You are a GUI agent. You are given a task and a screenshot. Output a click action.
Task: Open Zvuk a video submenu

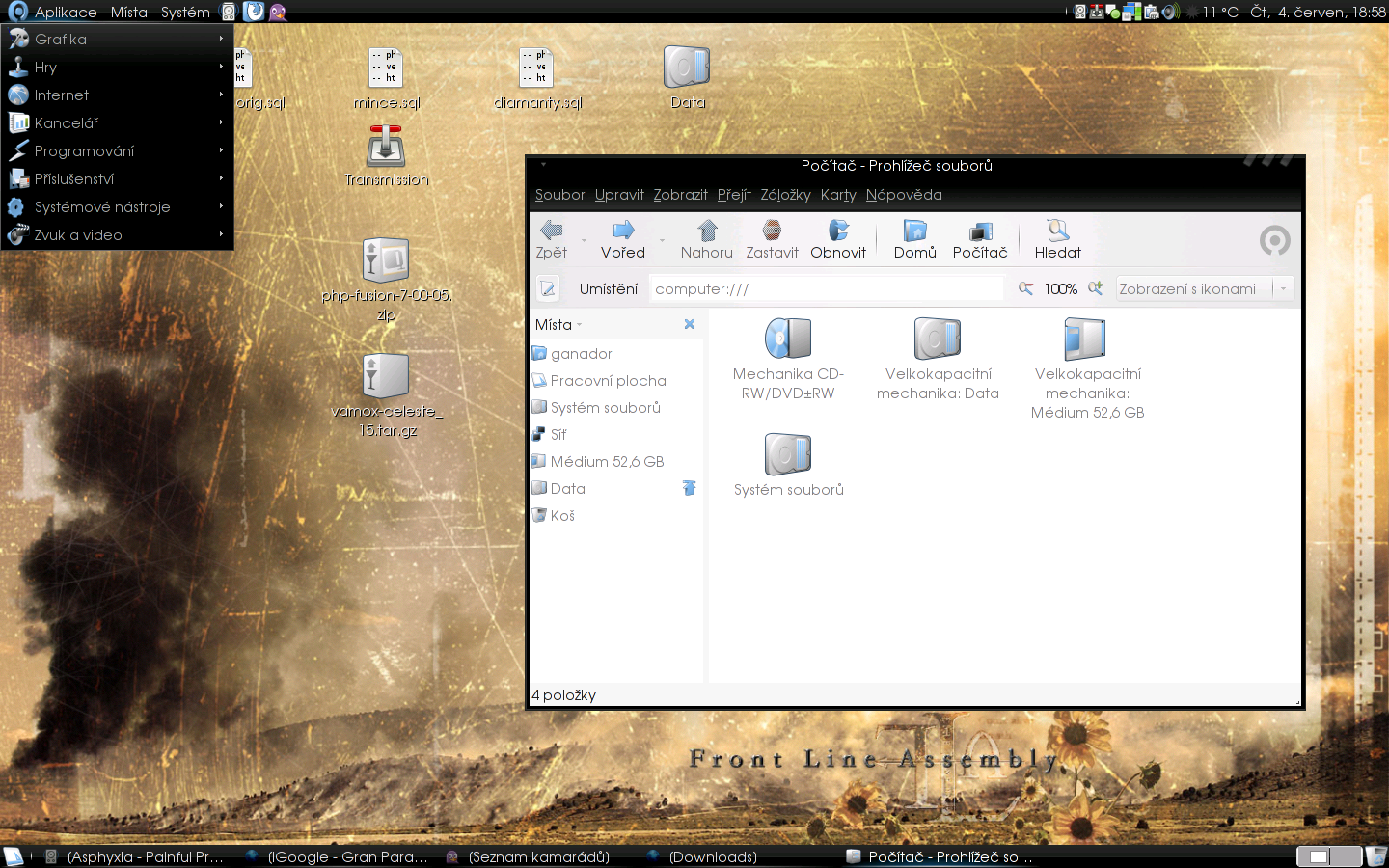click(x=118, y=235)
